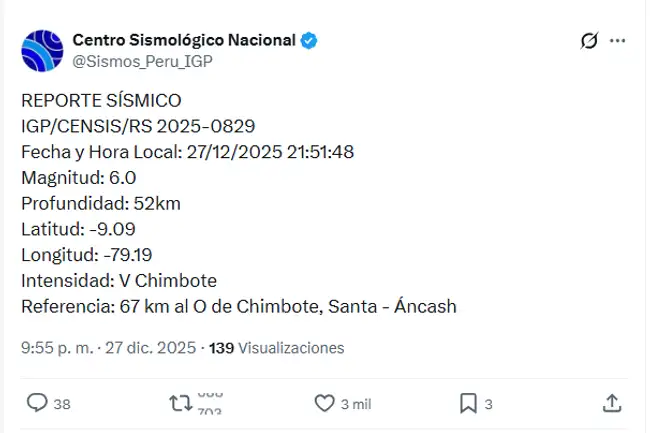Image resolution: width=650 pixels, height=433 pixels.
Task: Click the Centro Sismológico Nacional account name
Action: (x=184, y=40)
